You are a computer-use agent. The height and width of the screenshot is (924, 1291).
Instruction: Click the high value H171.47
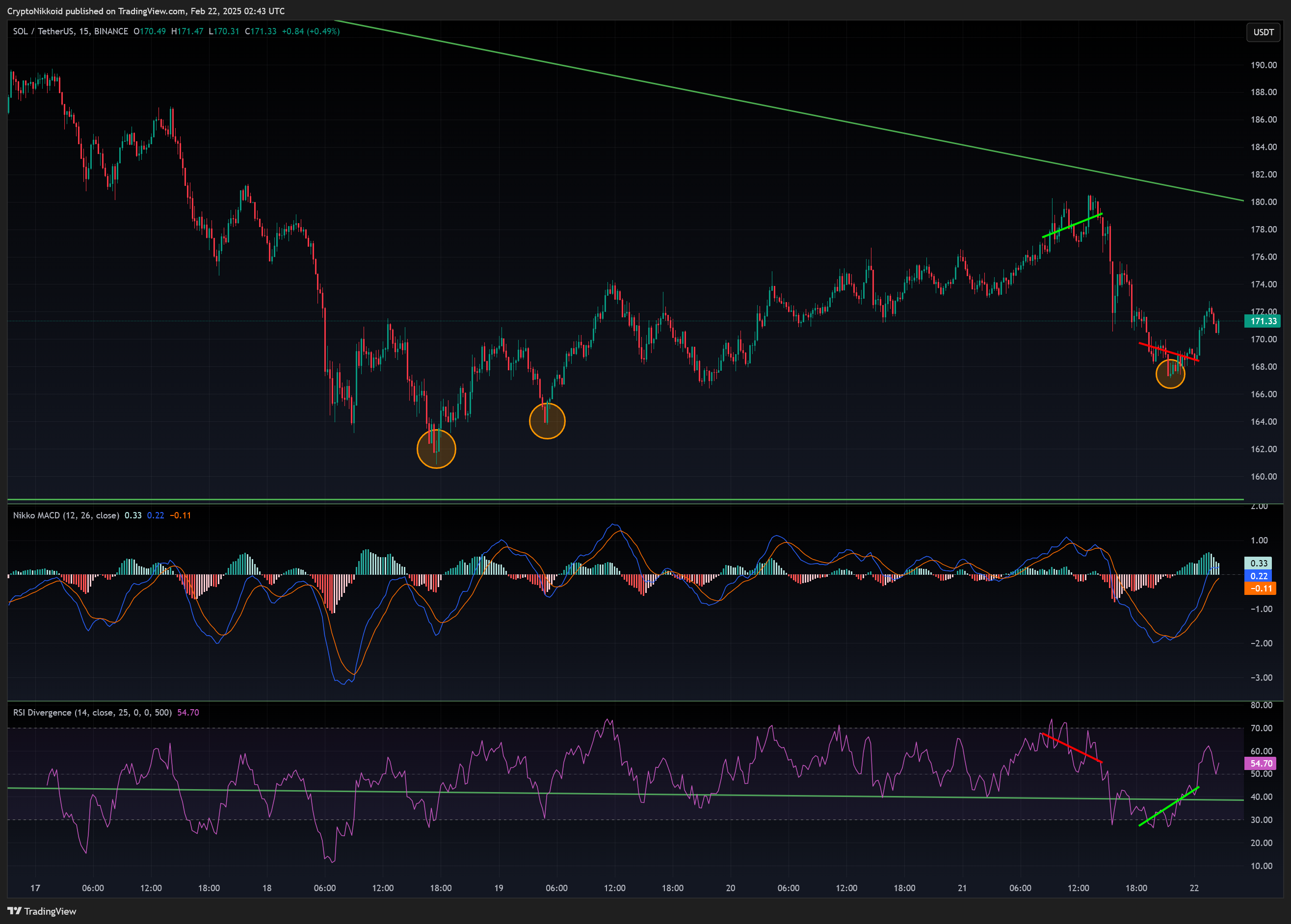click(187, 31)
